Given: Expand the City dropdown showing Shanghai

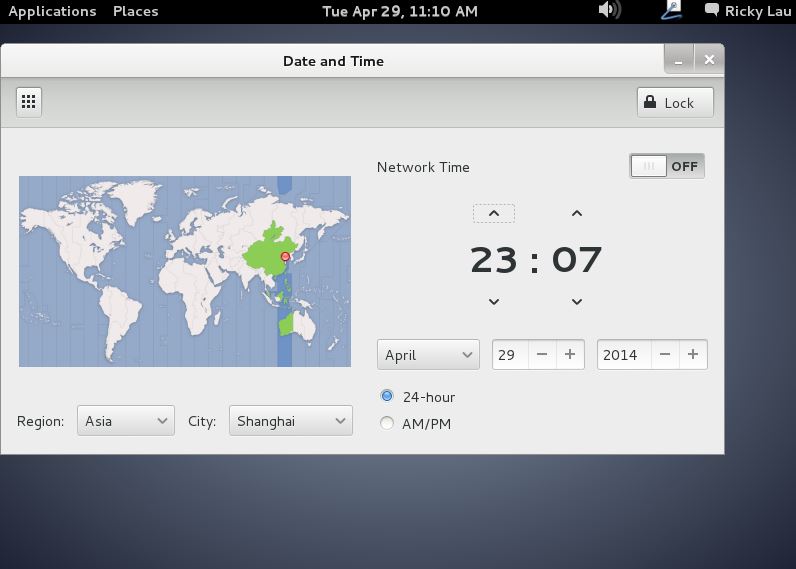Looking at the screenshot, I should [290, 421].
